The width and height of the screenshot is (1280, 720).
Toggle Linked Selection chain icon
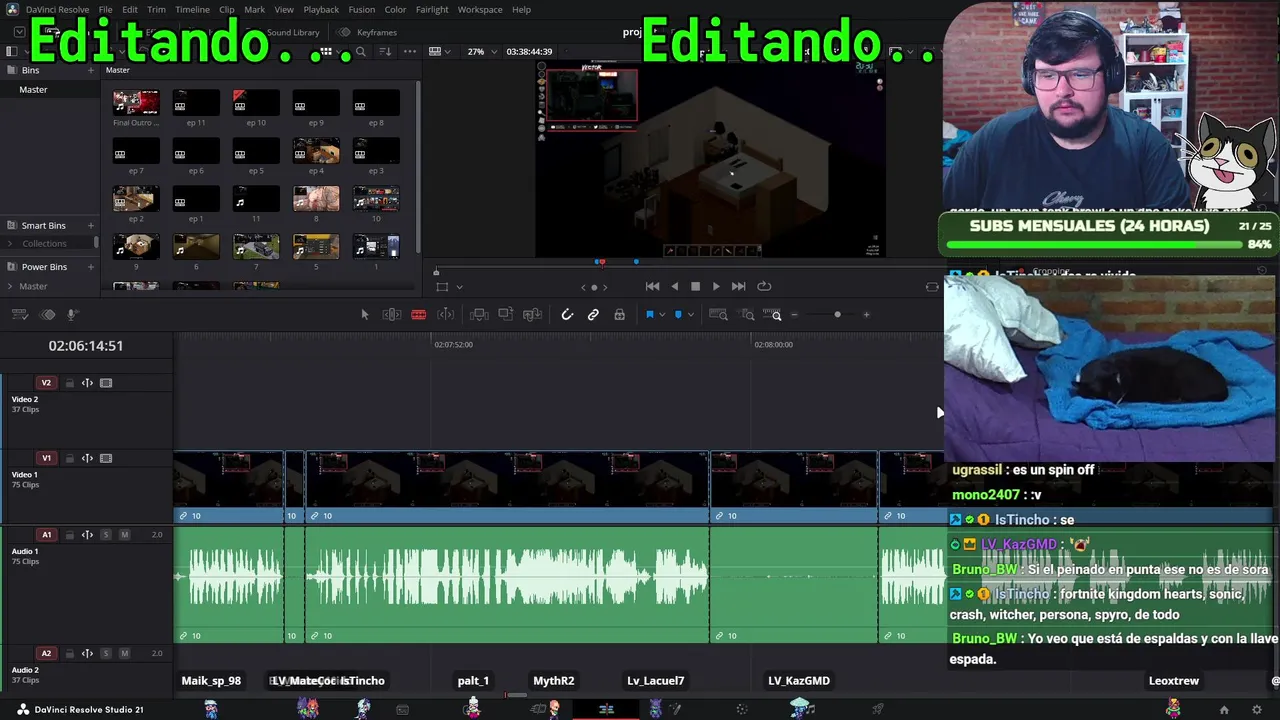[593, 315]
